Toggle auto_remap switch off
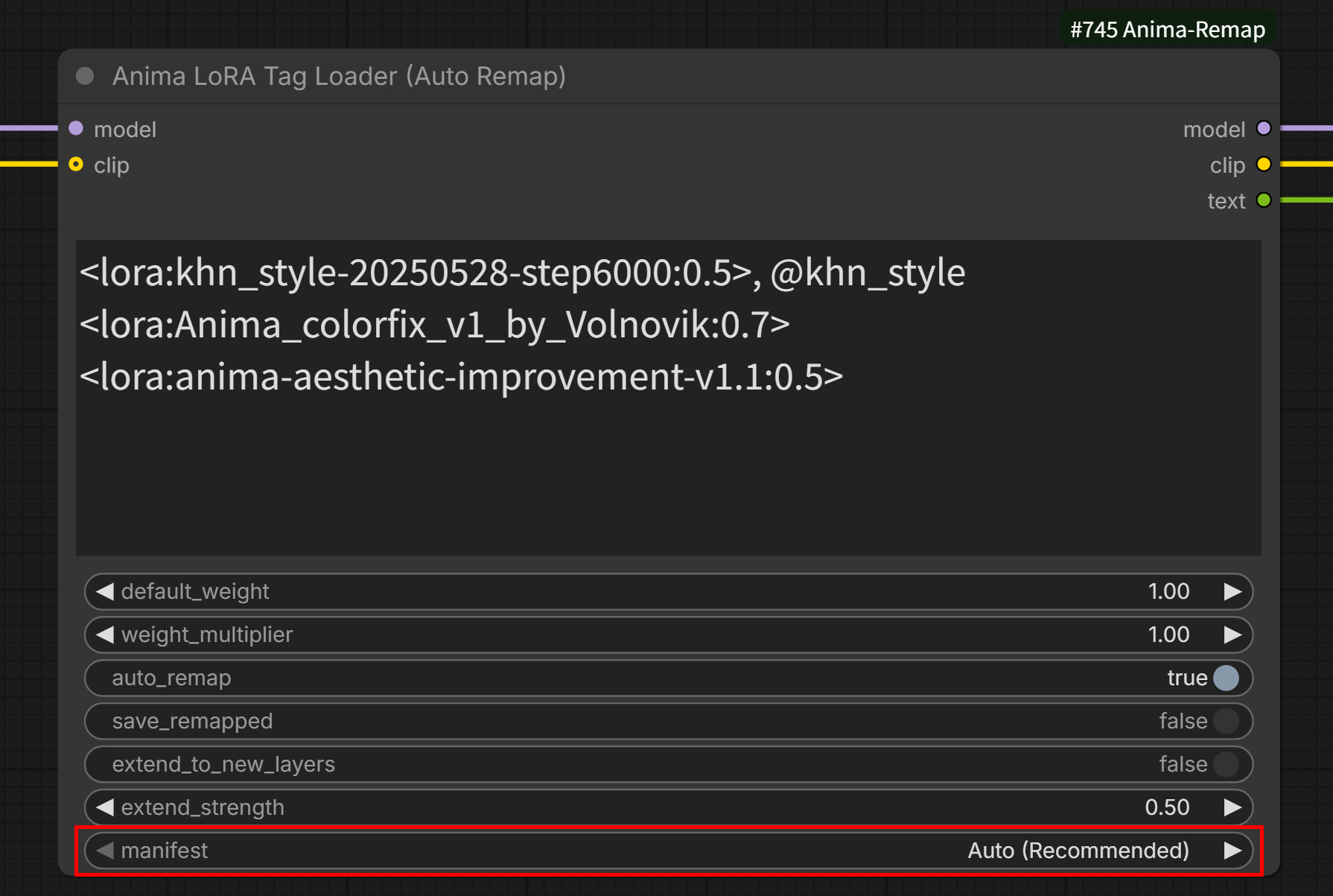Image resolution: width=1333 pixels, height=896 pixels. tap(1226, 678)
